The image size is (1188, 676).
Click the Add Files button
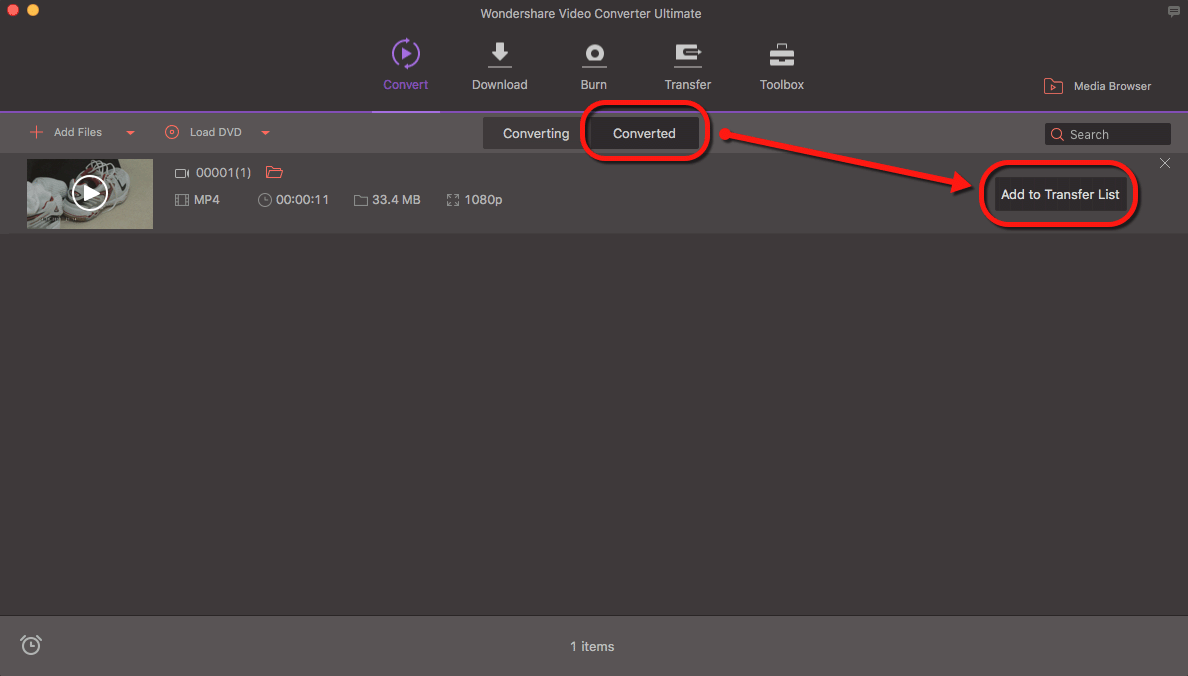[66, 132]
